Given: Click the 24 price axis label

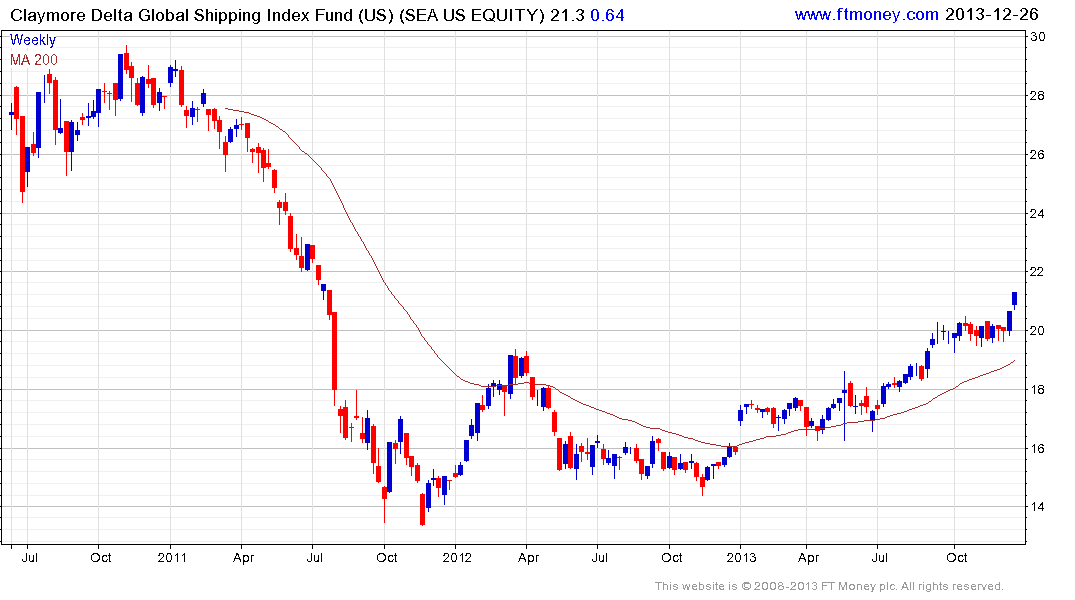Looking at the screenshot, I should pyautogui.click(x=1037, y=213).
